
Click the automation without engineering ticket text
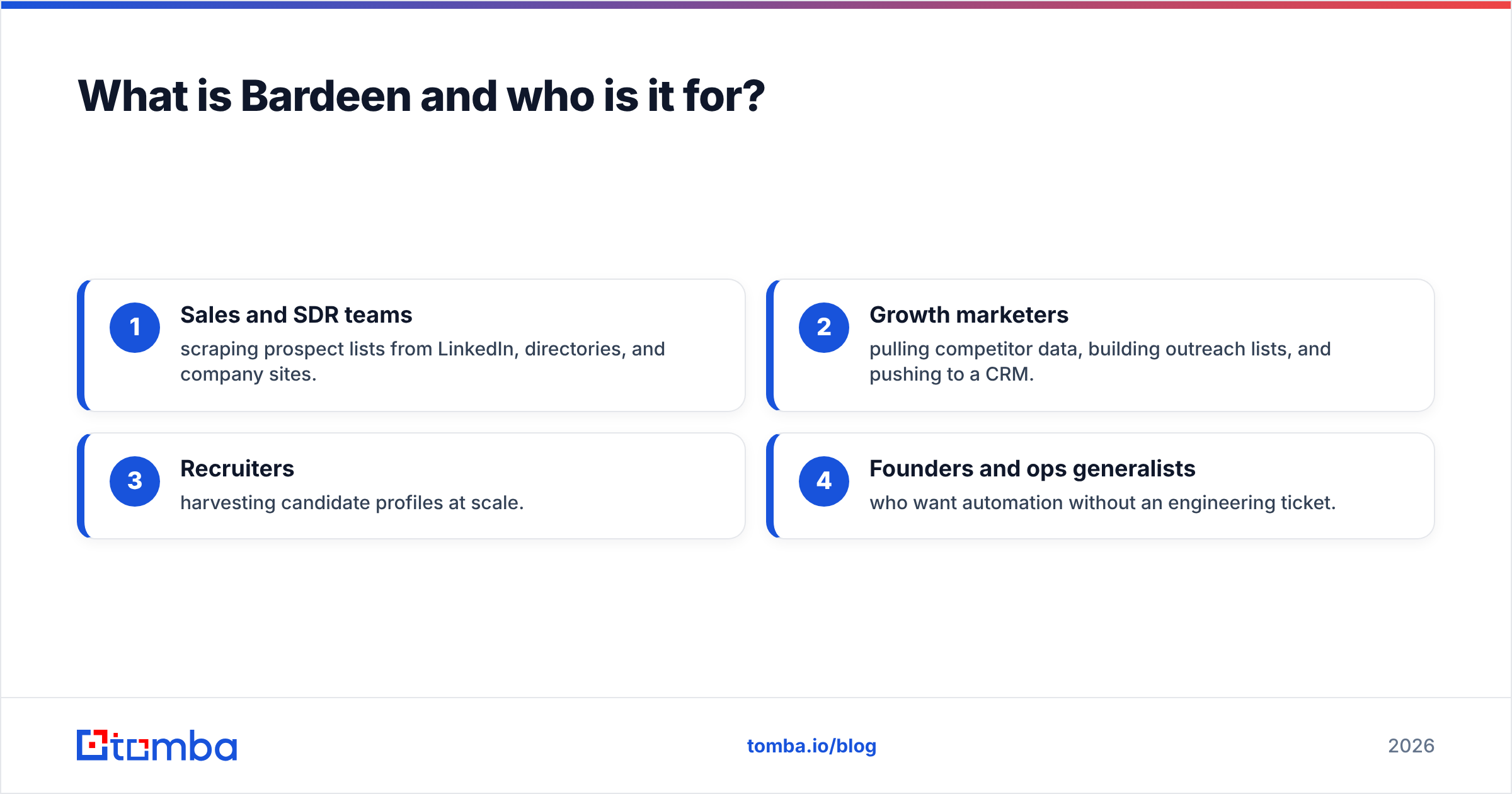[x=1102, y=503]
